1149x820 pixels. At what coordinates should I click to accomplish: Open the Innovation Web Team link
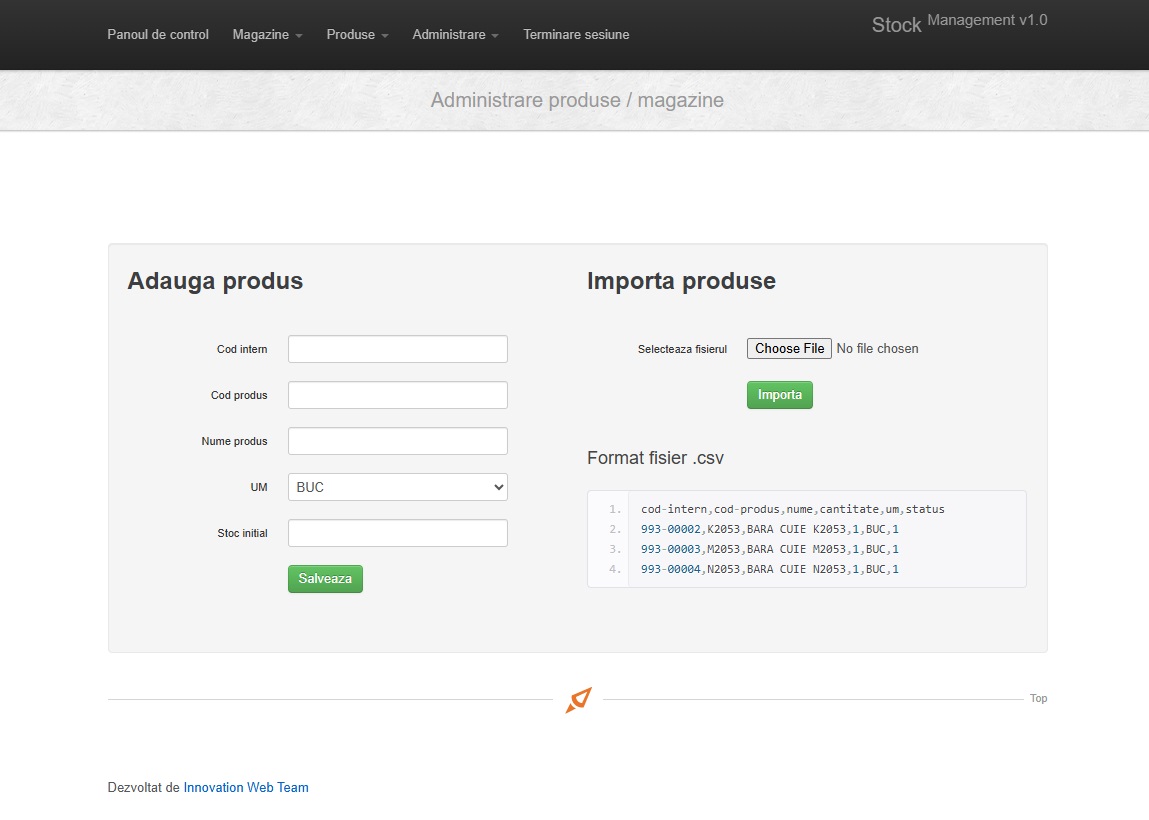tap(246, 787)
